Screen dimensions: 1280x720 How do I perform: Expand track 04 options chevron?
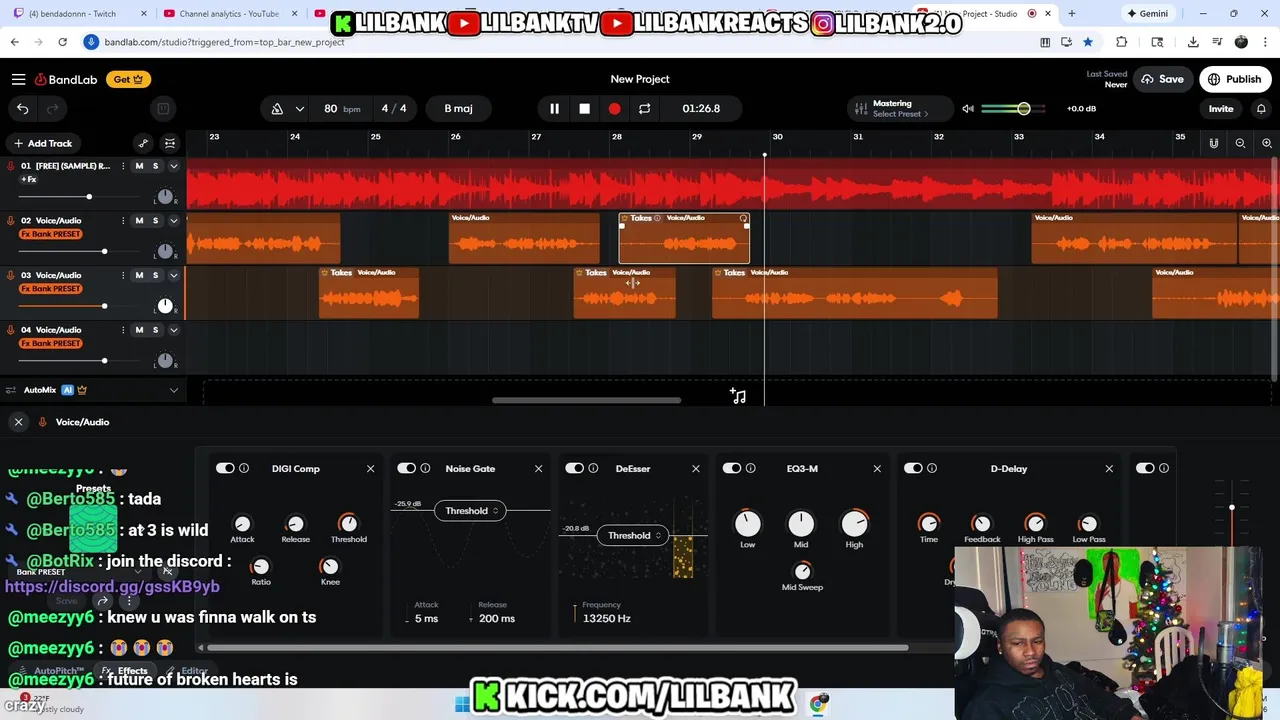pos(174,330)
